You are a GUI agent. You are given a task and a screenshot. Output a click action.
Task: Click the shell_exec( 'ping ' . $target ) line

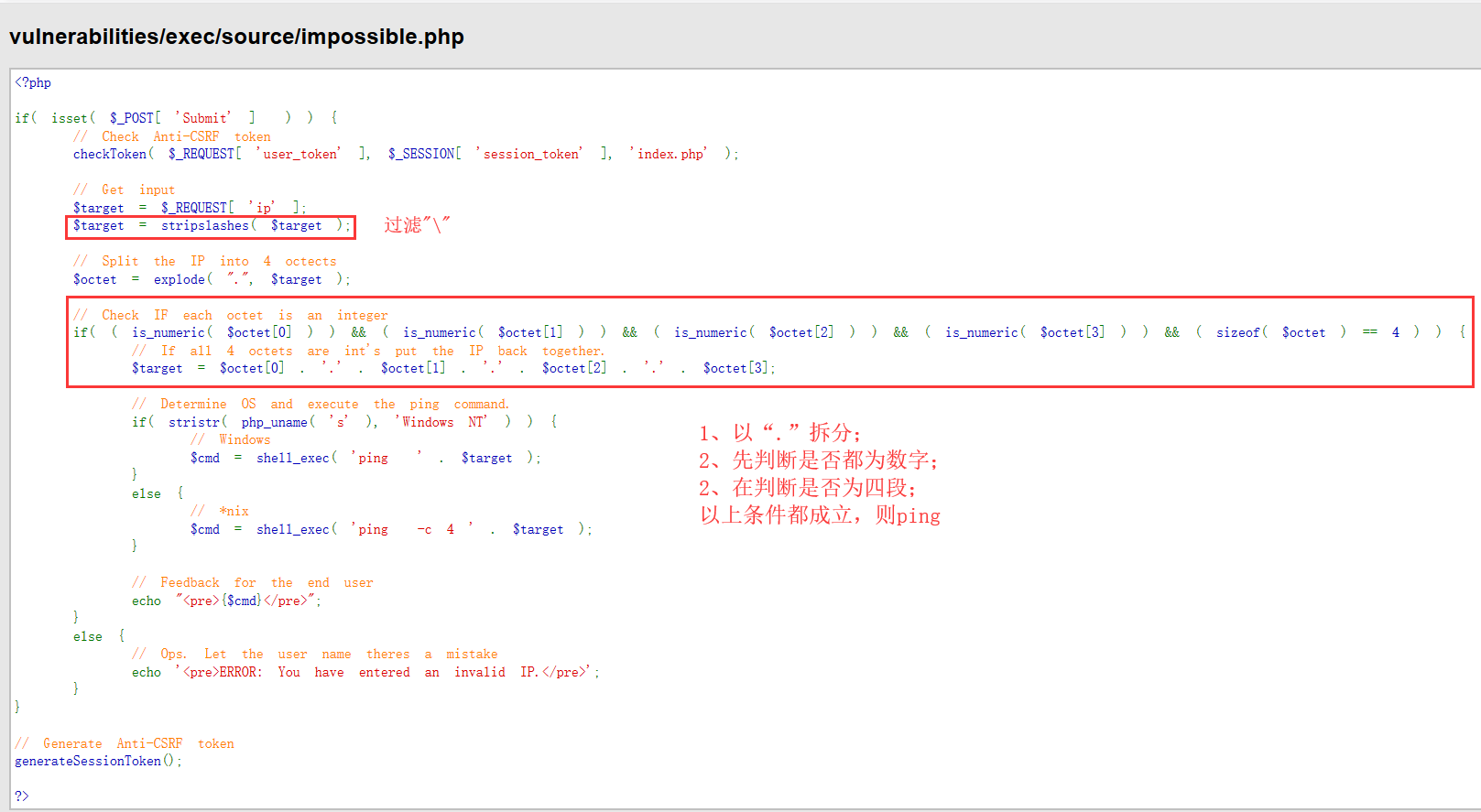(366, 458)
